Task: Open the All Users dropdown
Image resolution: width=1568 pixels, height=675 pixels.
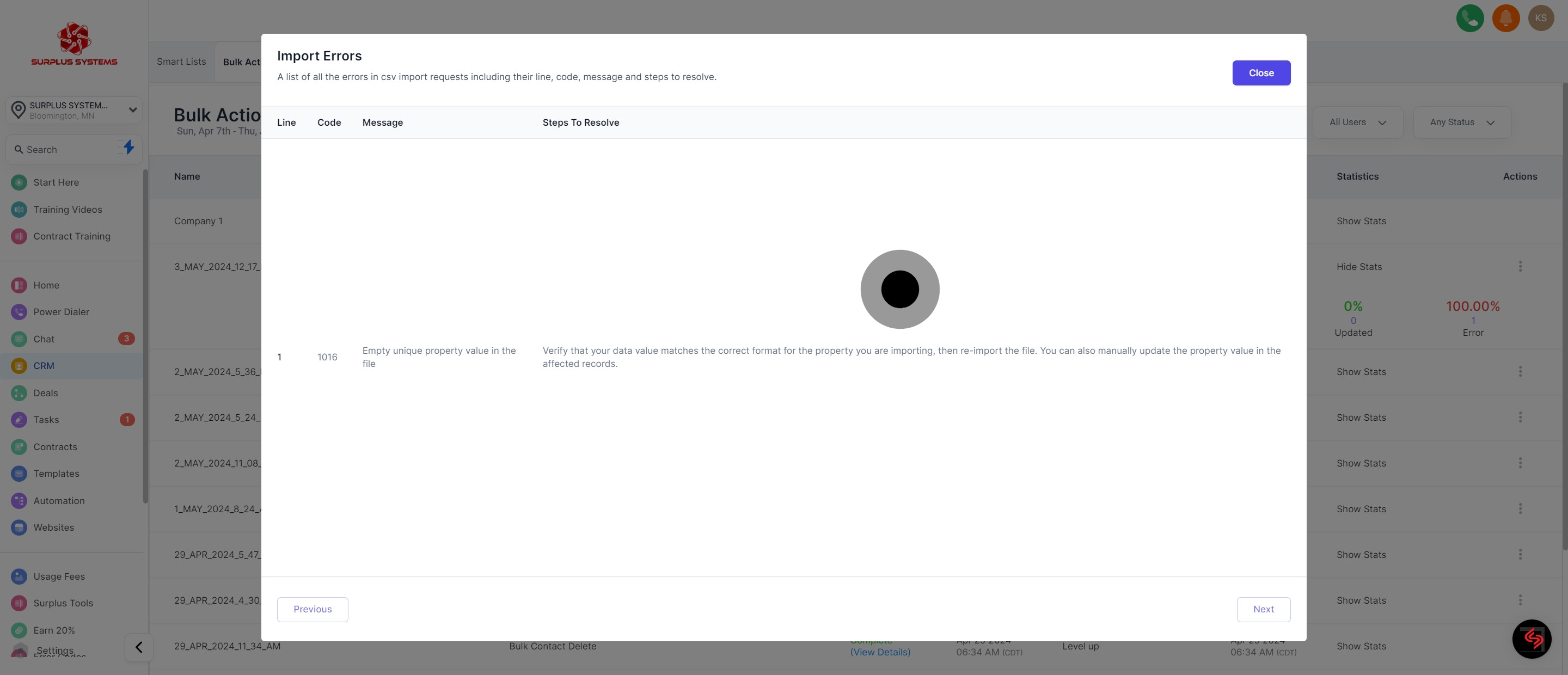Action: (1357, 122)
